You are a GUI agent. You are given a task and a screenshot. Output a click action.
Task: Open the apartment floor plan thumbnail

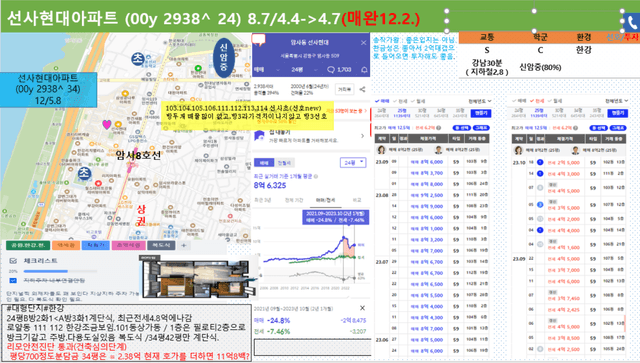(199, 278)
